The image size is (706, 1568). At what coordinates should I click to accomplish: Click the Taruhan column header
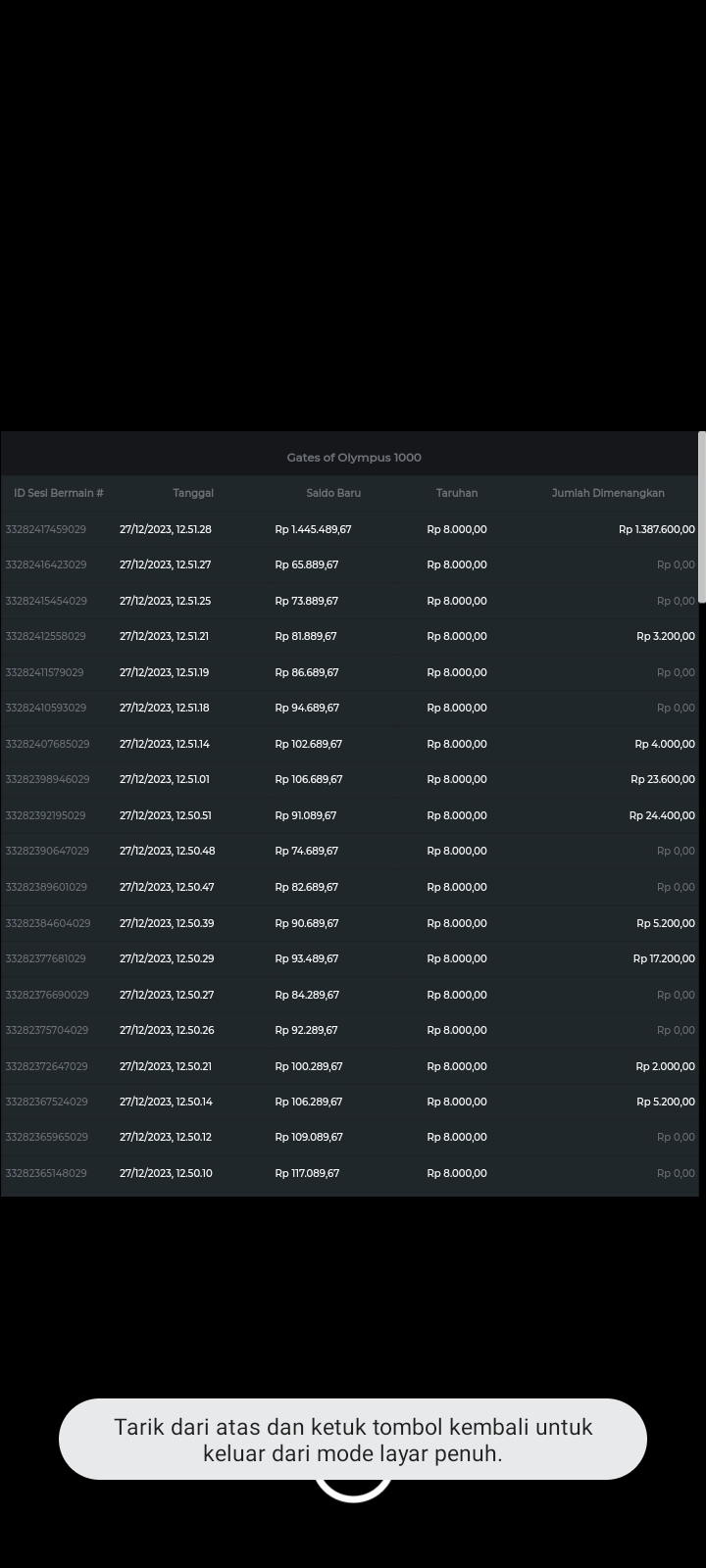click(x=457, y=493)
